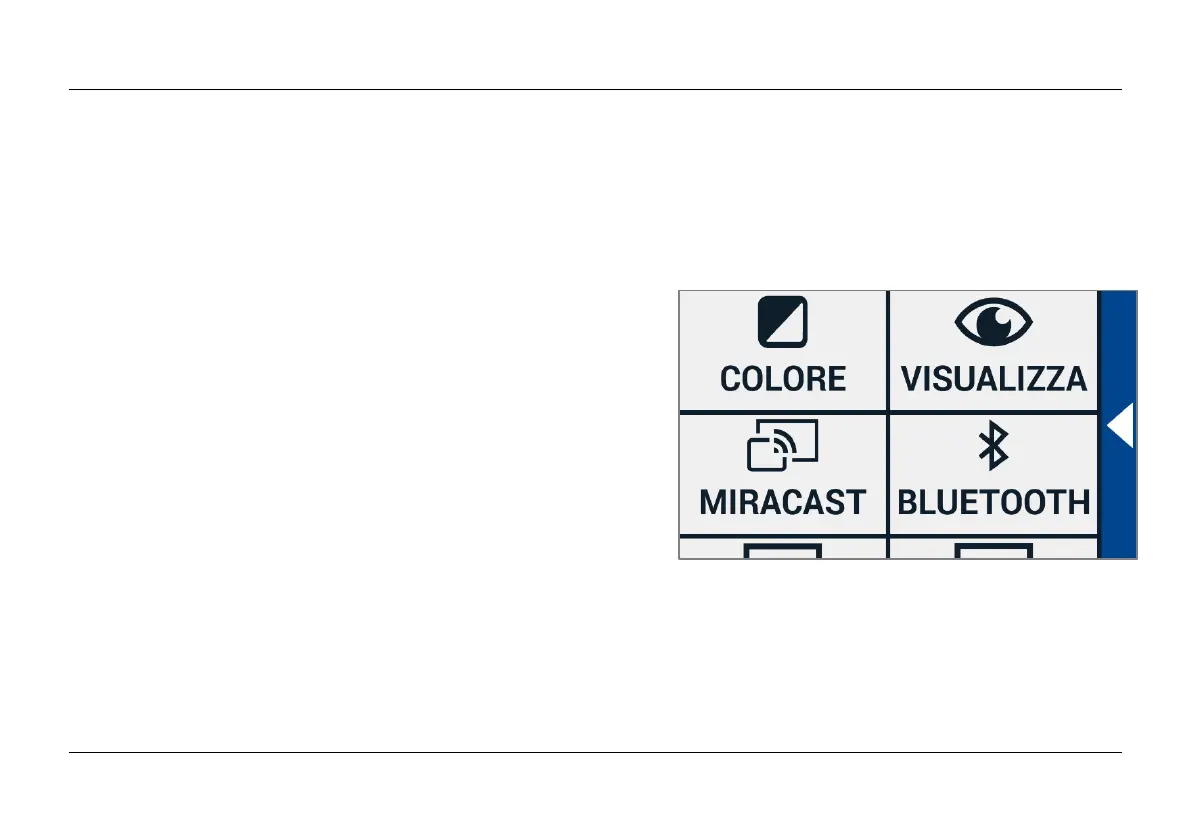The image size is (1191, 839).
Task: Collapse the menu using the blue side bar
Action: [1118, 480]
